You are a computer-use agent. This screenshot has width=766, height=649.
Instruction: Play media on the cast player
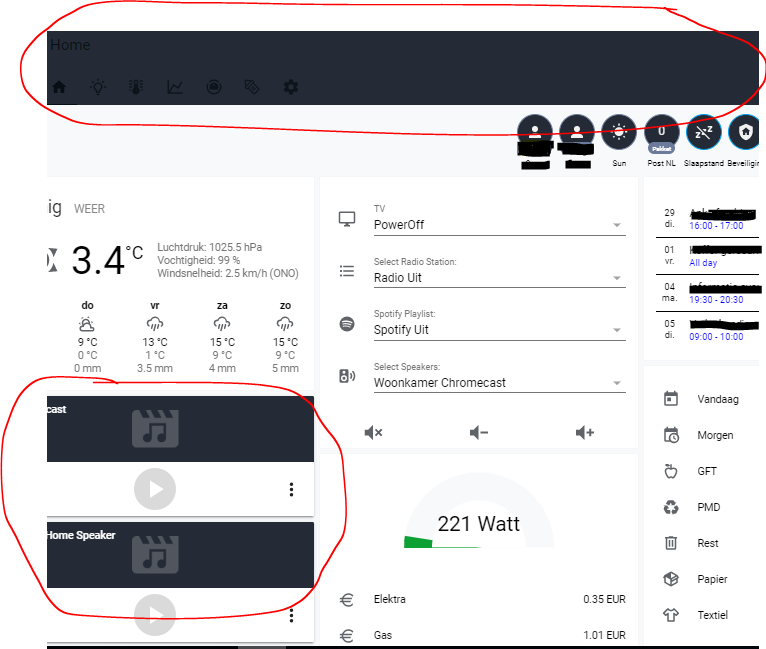coord(155,489)
